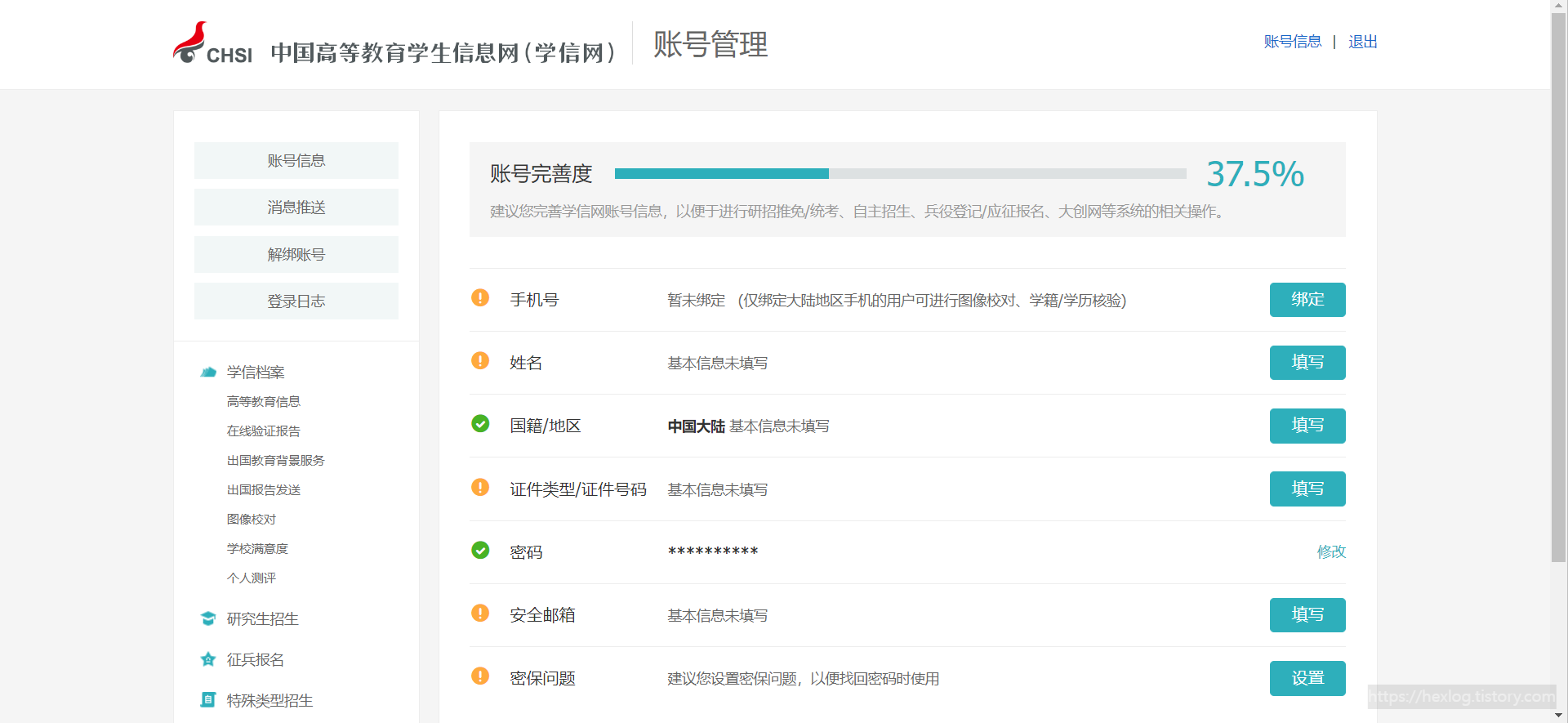The width and height of the screenshot is (1568, 723).
Task: Click the 账号管理 page title
Action: [x=710, y=44]
